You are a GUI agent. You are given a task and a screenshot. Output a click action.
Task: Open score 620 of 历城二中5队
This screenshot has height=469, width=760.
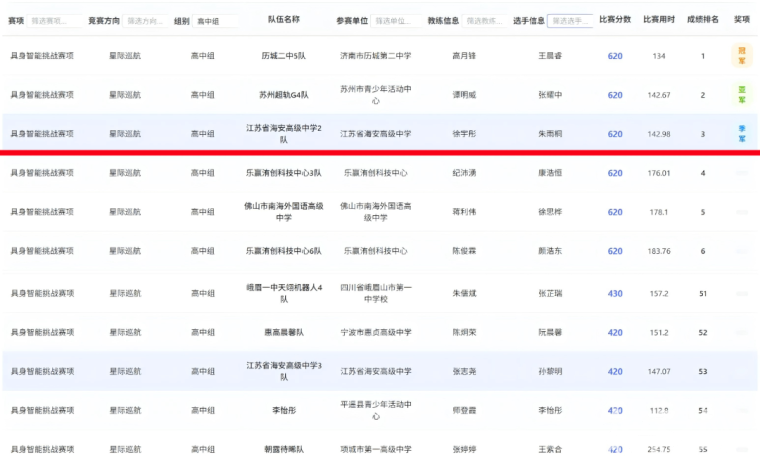(615, 56)
